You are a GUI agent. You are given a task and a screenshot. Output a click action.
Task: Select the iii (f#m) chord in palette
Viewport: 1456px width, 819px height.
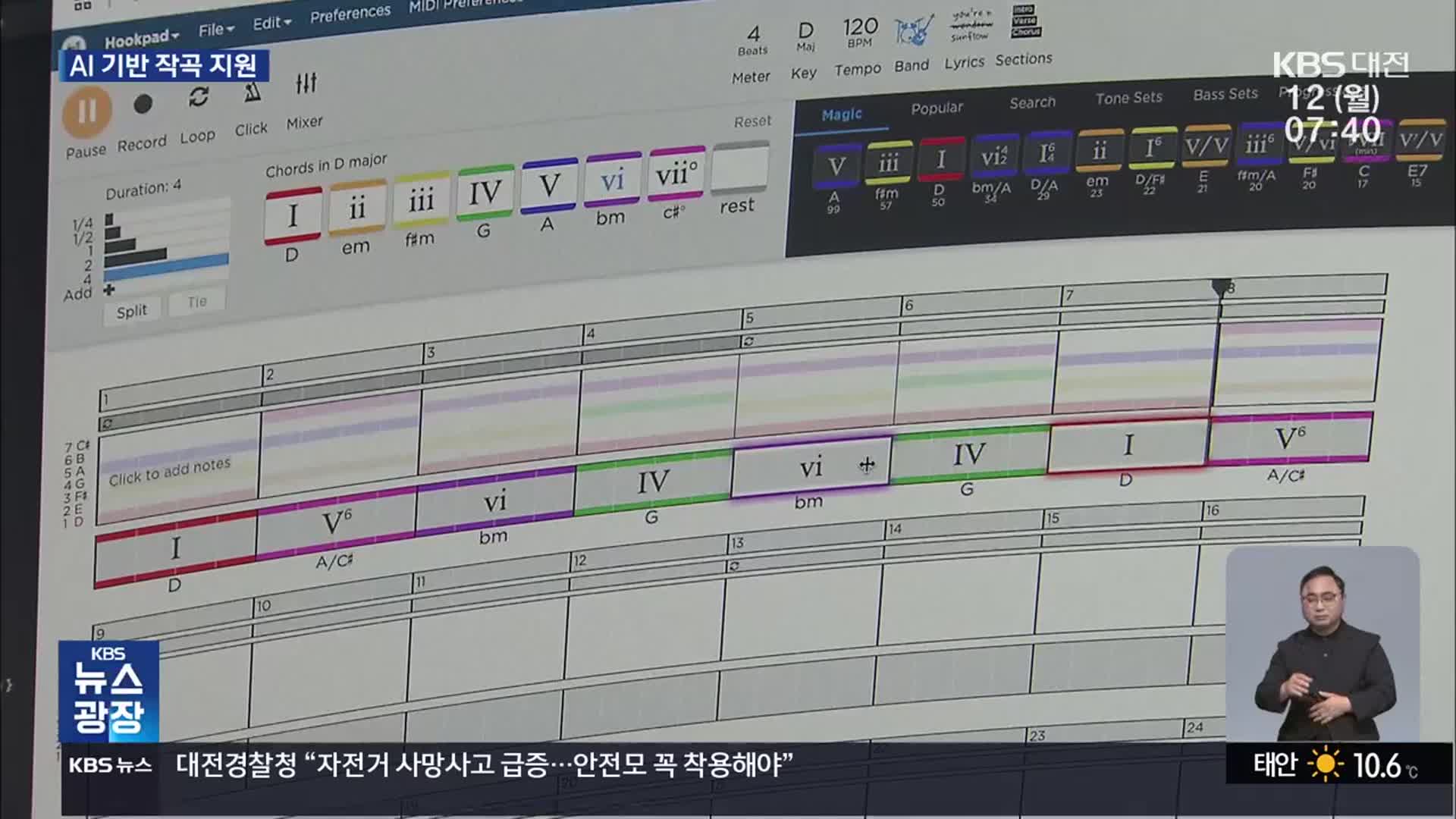pyautogui.click(x=421, y=201)
